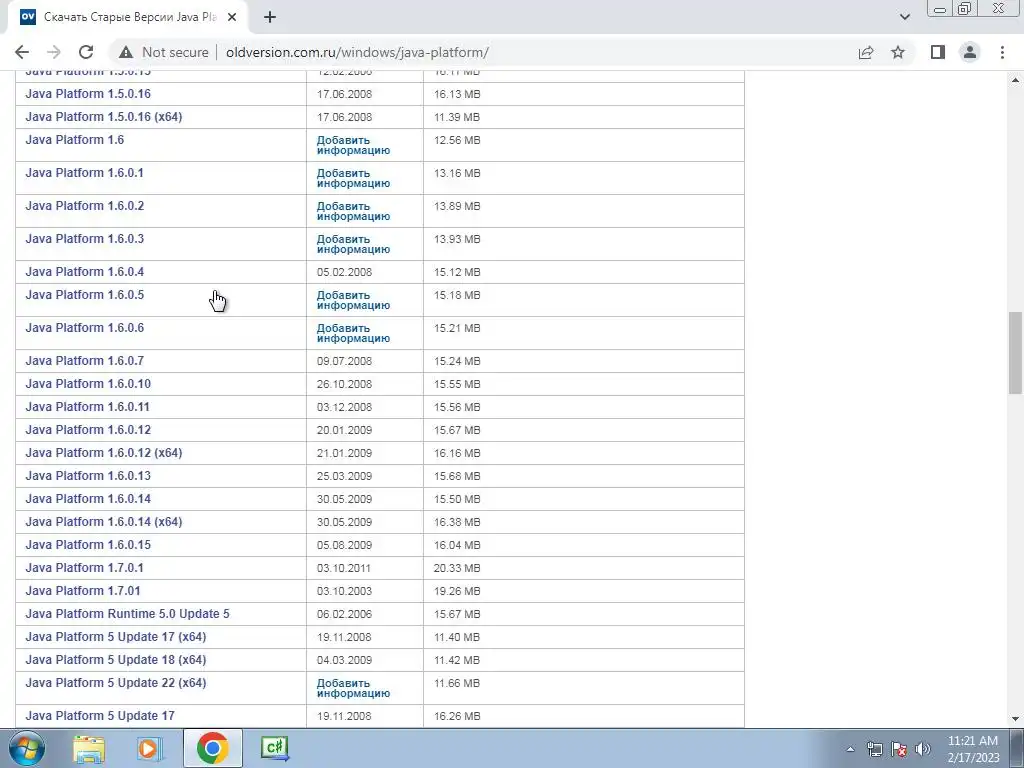Open Java Platform 1.7.0.1 link
The image size is (1024, 768).
[84, 568]
